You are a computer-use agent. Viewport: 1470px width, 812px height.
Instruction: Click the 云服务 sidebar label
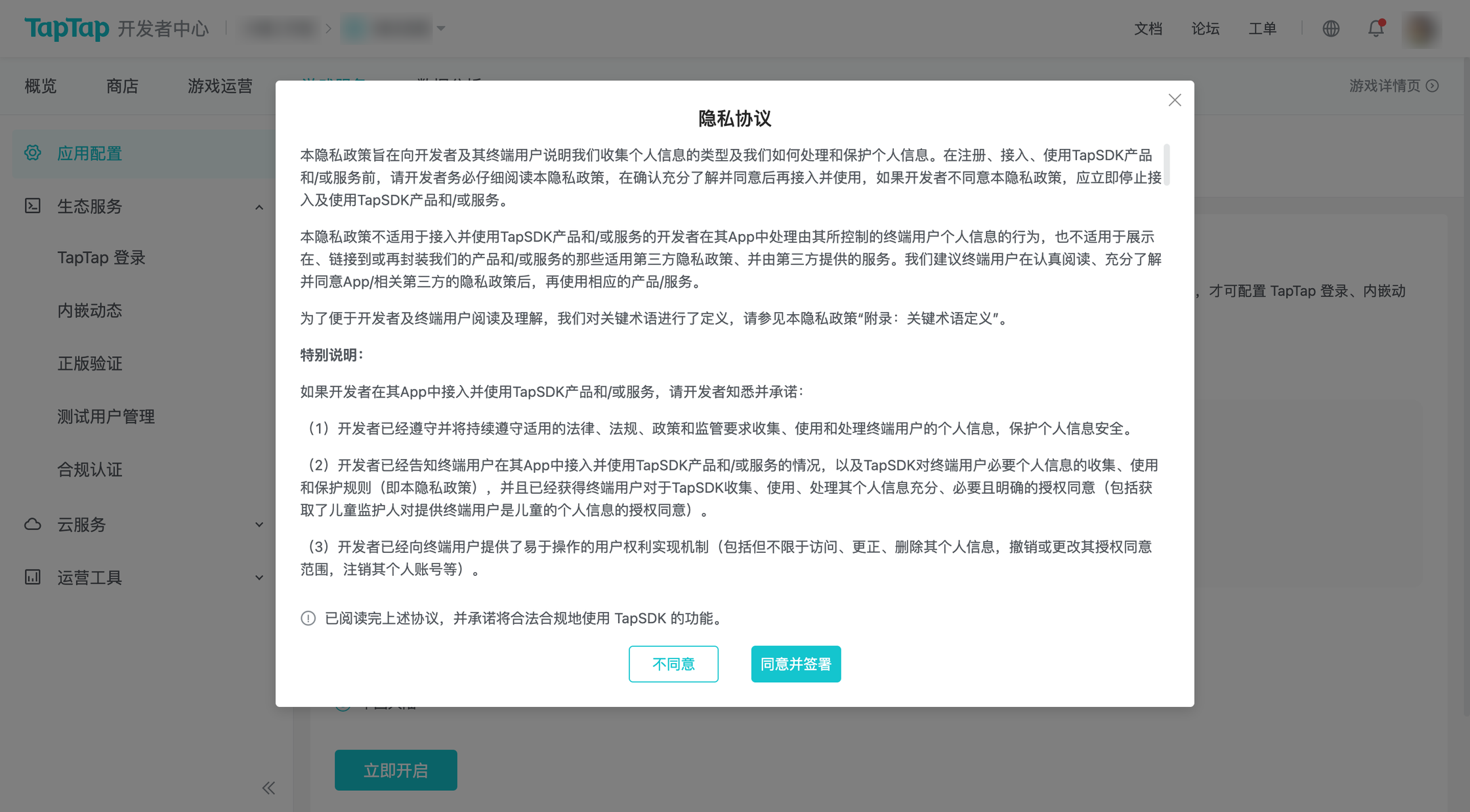pyautogui.click(x=81, y=525)
